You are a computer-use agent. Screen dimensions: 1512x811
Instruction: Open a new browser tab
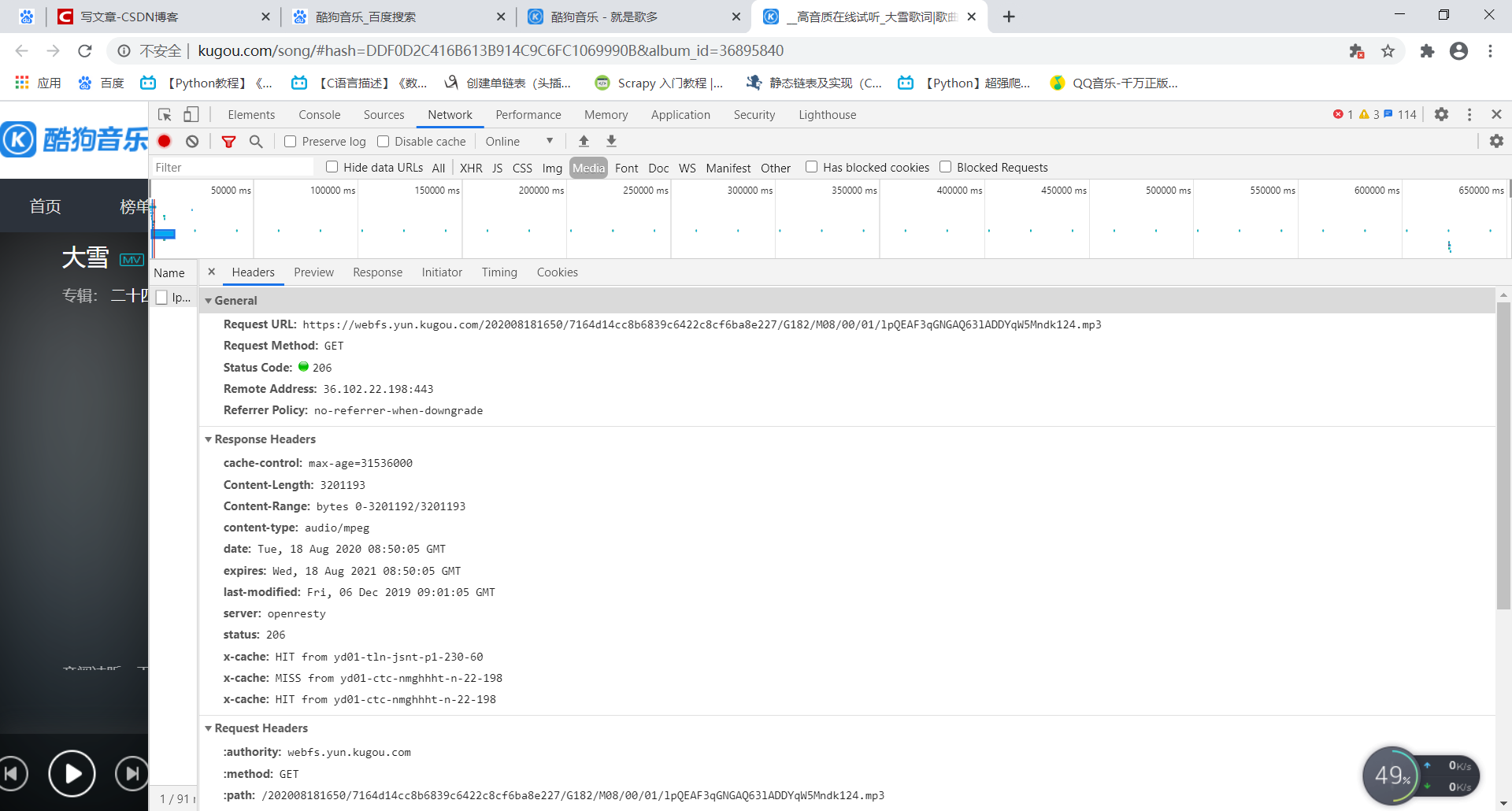point(1009,17)
